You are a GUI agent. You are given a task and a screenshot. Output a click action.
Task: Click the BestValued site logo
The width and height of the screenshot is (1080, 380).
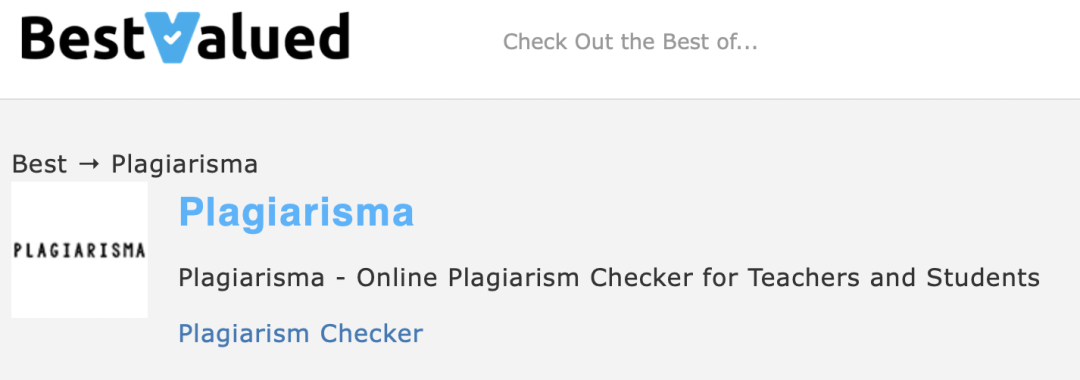[x=185, y=37]
